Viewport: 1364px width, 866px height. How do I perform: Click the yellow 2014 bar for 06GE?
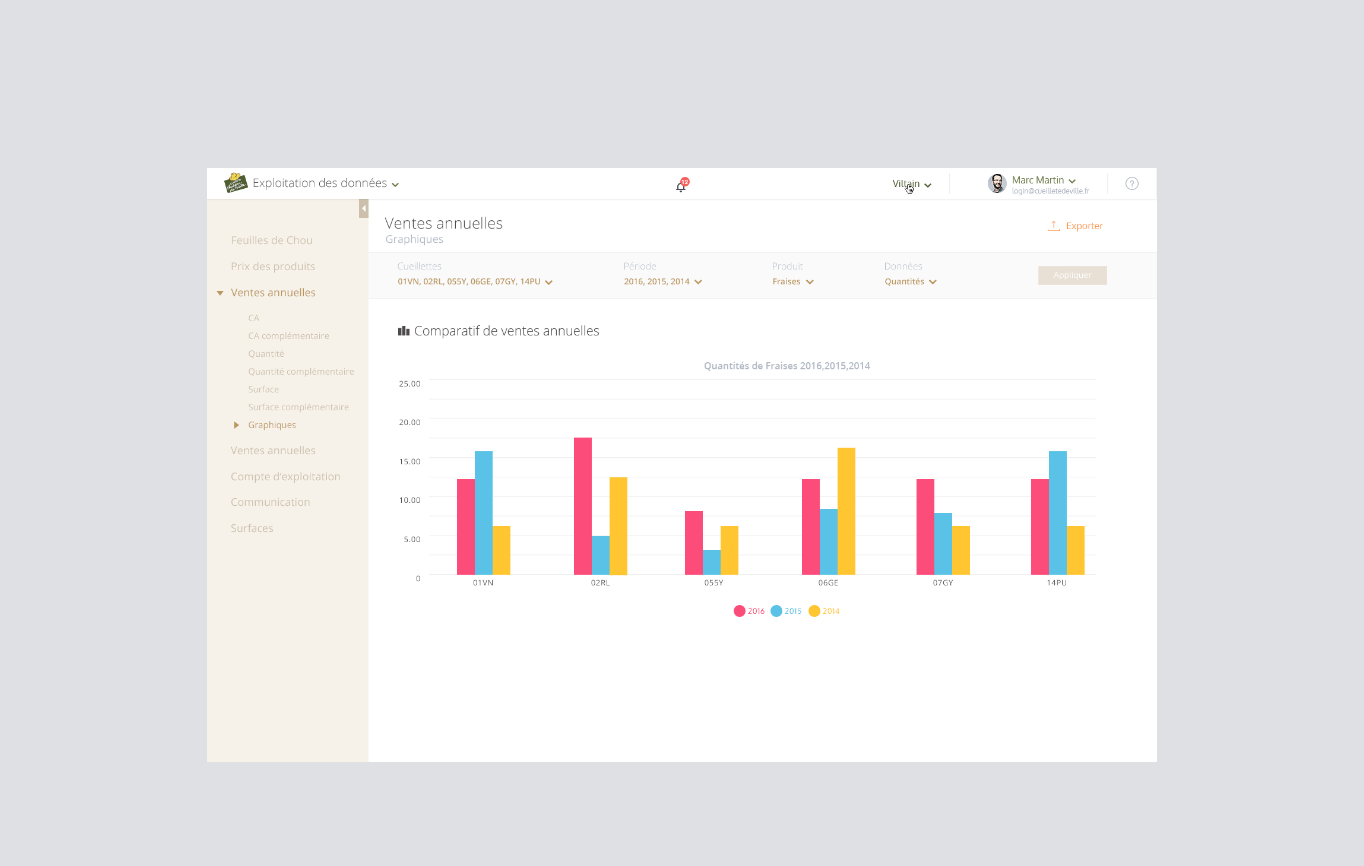point(846,511)
